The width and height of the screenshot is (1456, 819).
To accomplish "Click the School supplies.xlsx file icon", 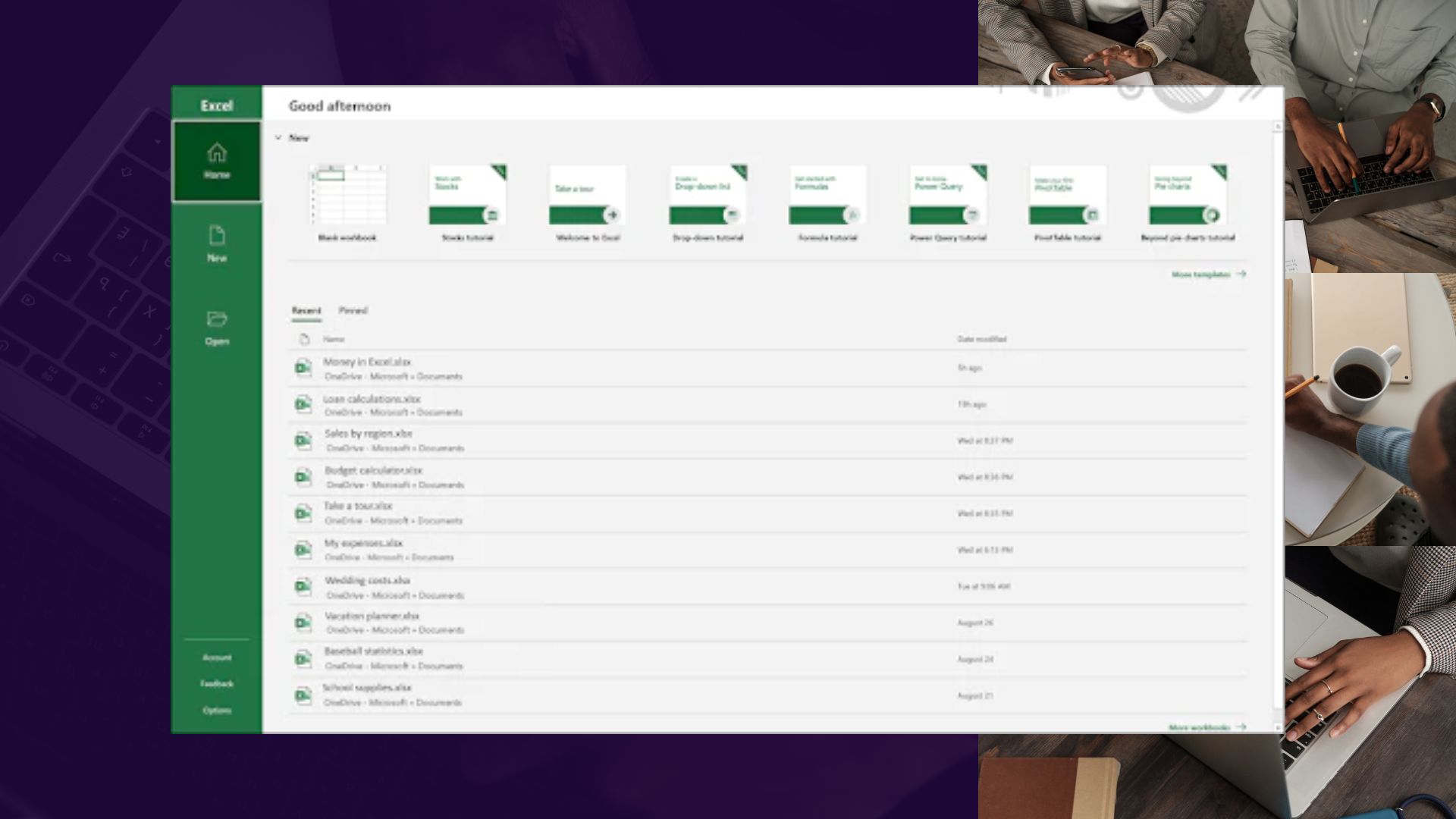I will click(x=303, y=695).
